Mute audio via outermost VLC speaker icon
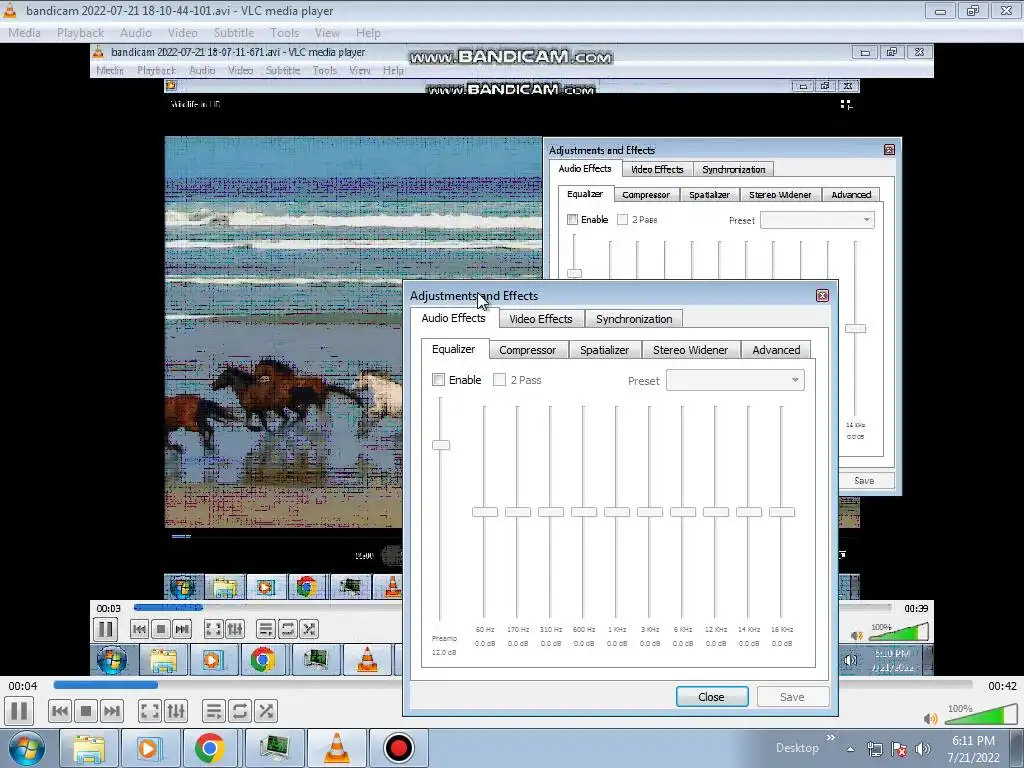Viewport: 1024px width, 768px height. [931, 718]
